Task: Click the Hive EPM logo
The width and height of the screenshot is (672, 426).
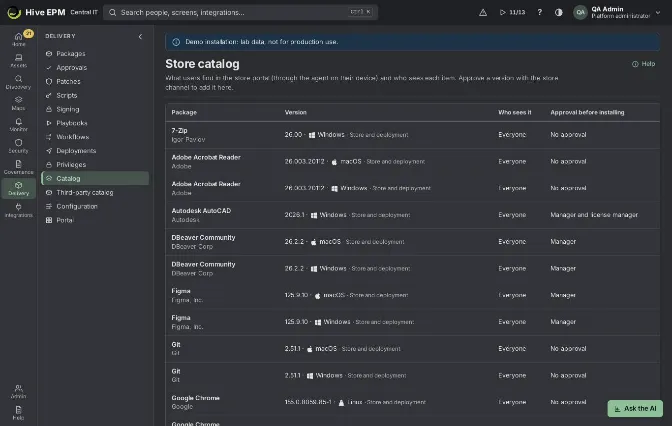Action: click(x=36, y=12)
